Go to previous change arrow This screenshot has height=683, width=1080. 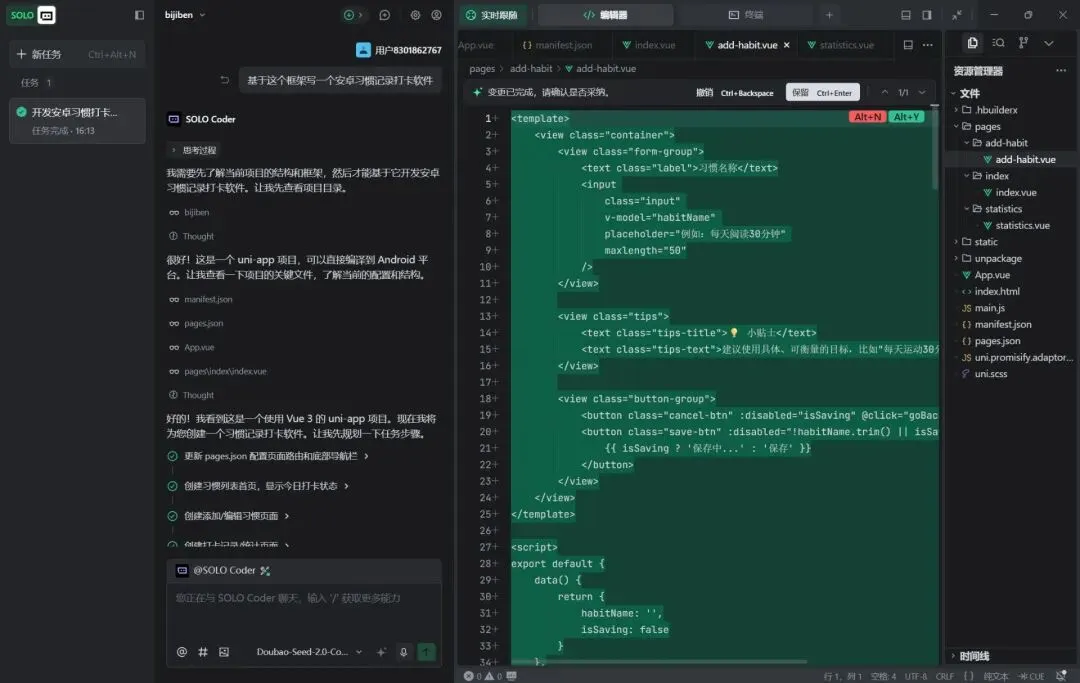coord(884,93)
